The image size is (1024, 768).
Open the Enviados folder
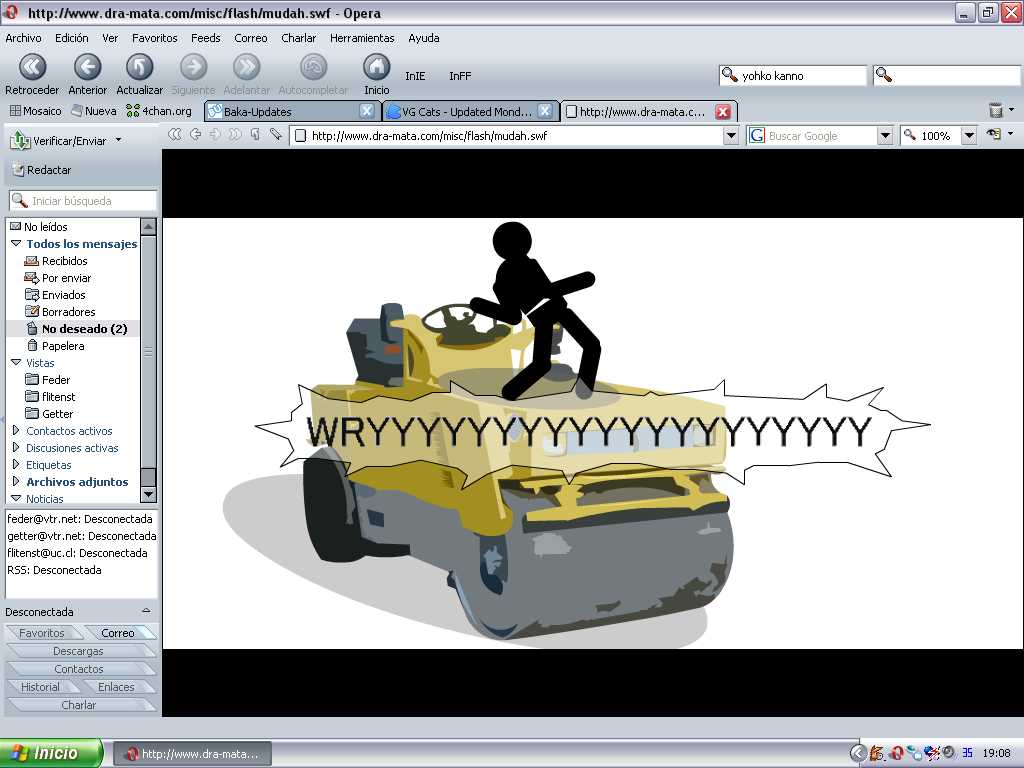[55, 295]
